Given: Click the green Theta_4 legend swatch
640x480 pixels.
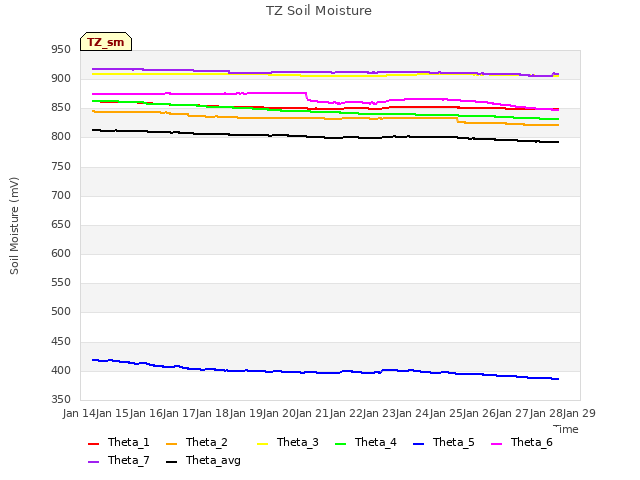Looking at the screenshot, I should coord(340,444).
